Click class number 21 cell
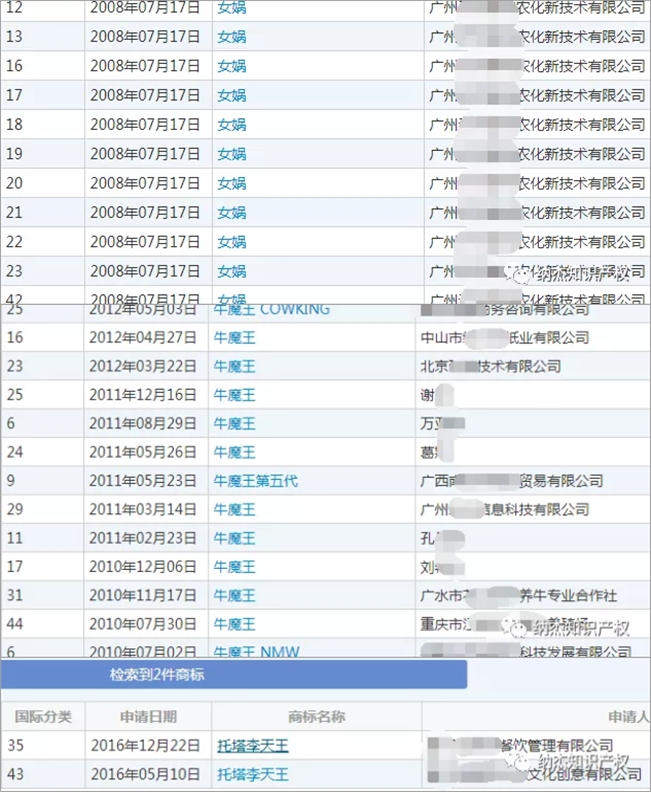Viewport: 651px width, 792px height. pos(14,213)
